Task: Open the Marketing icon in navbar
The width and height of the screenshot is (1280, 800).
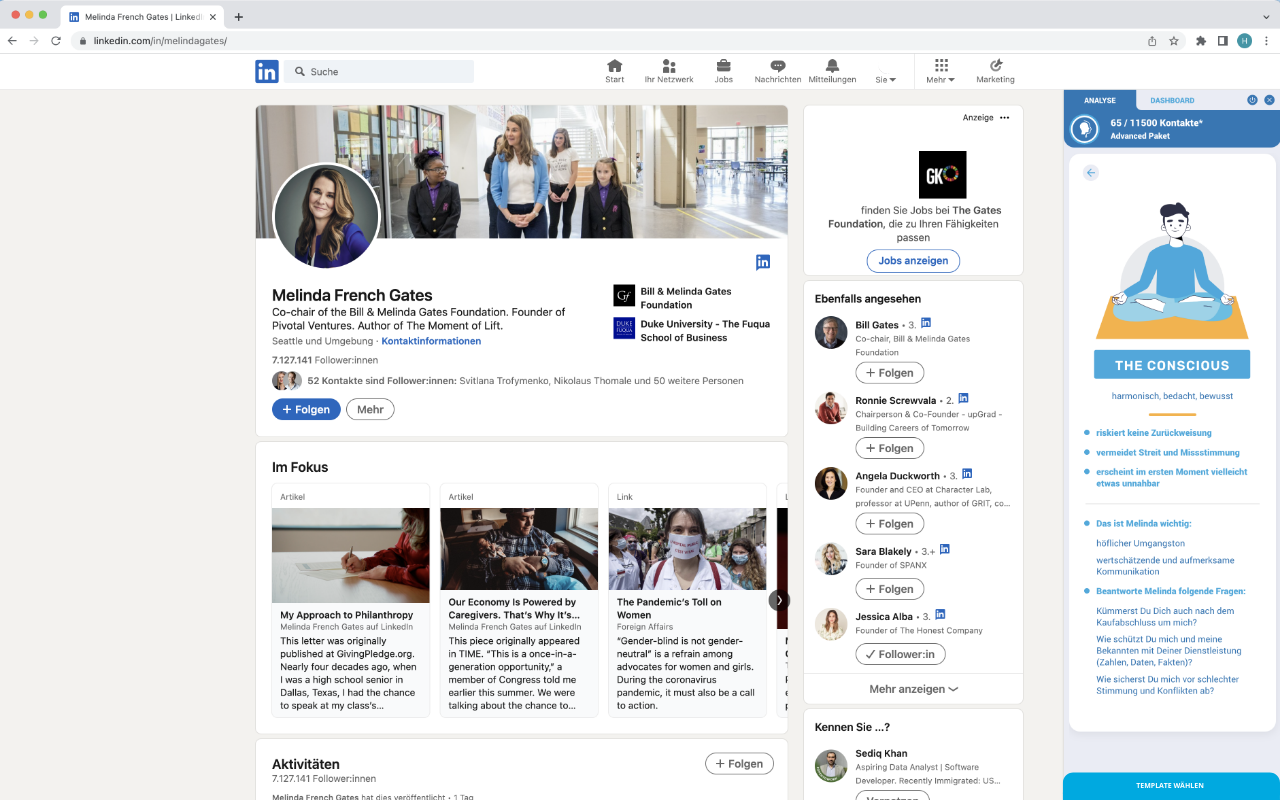Action: pyautogui.click(x=995, y=66)
